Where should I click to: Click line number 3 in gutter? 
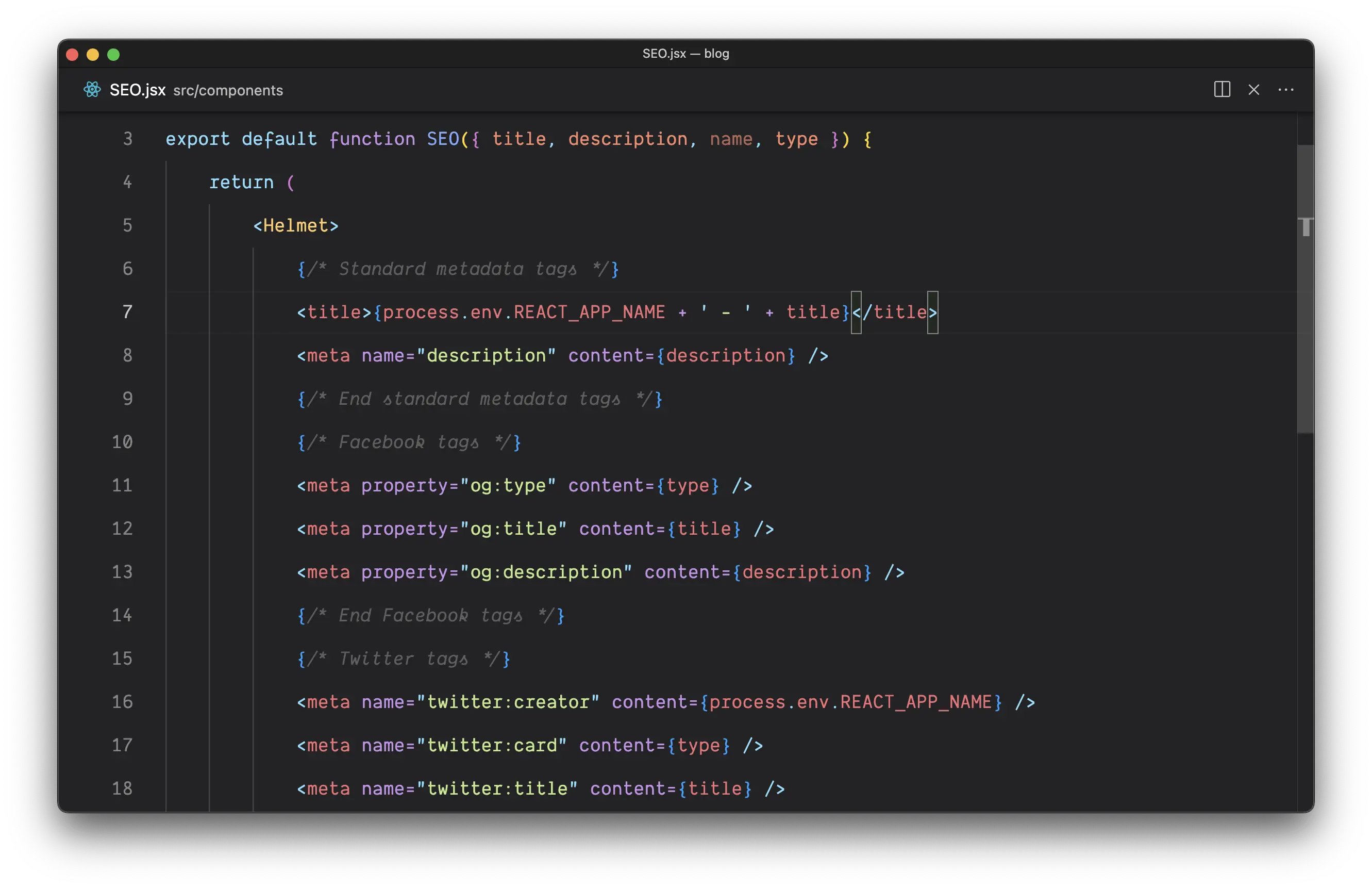[x=127, y=139]
